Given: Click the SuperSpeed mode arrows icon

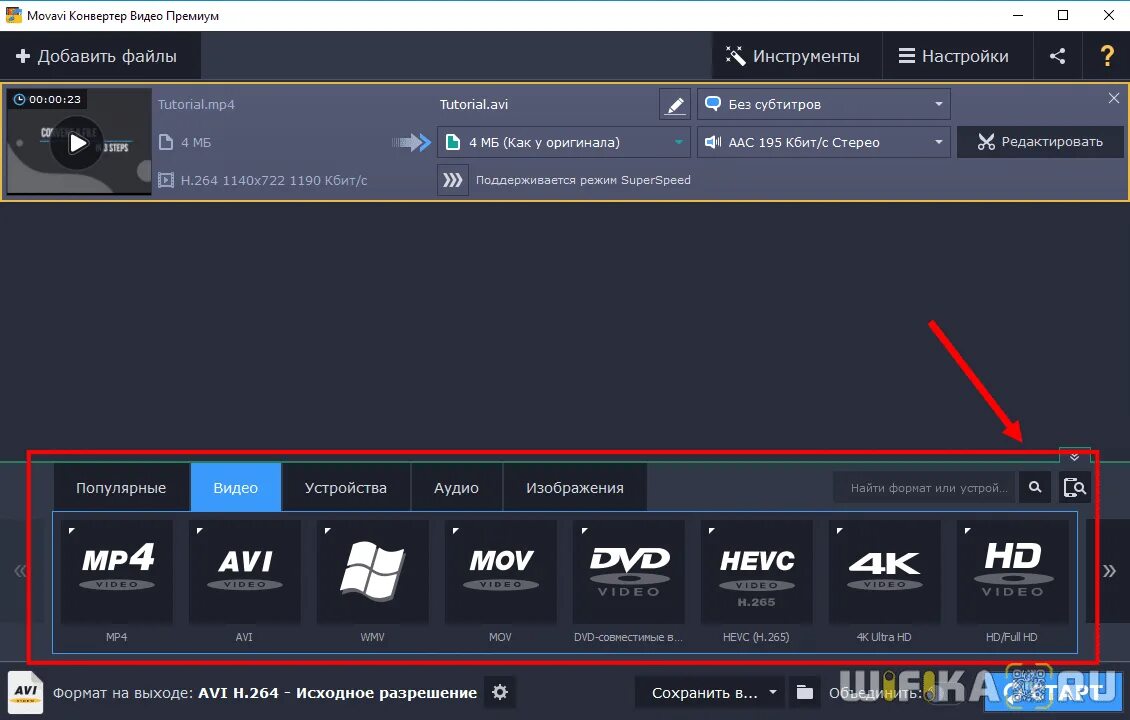Looking at the screenshot, I should tap(453, 180).
